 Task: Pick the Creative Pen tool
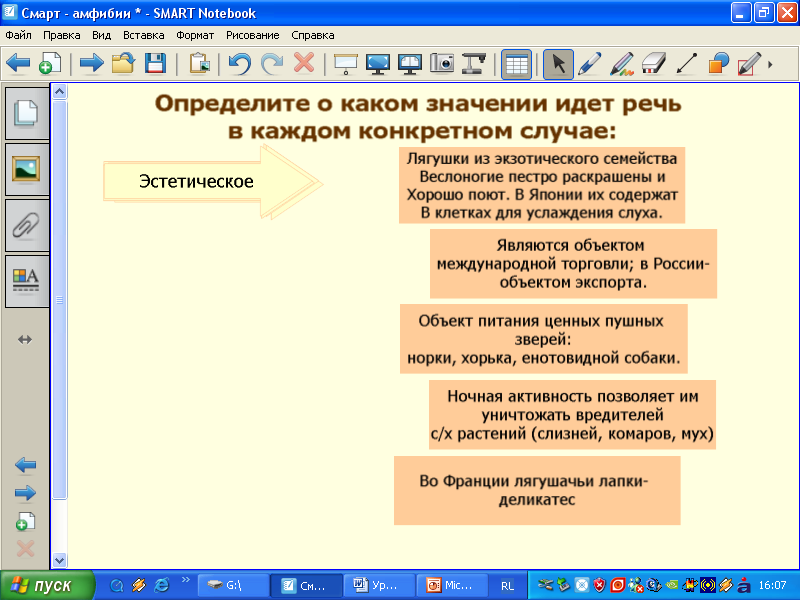tap(622, 64)
